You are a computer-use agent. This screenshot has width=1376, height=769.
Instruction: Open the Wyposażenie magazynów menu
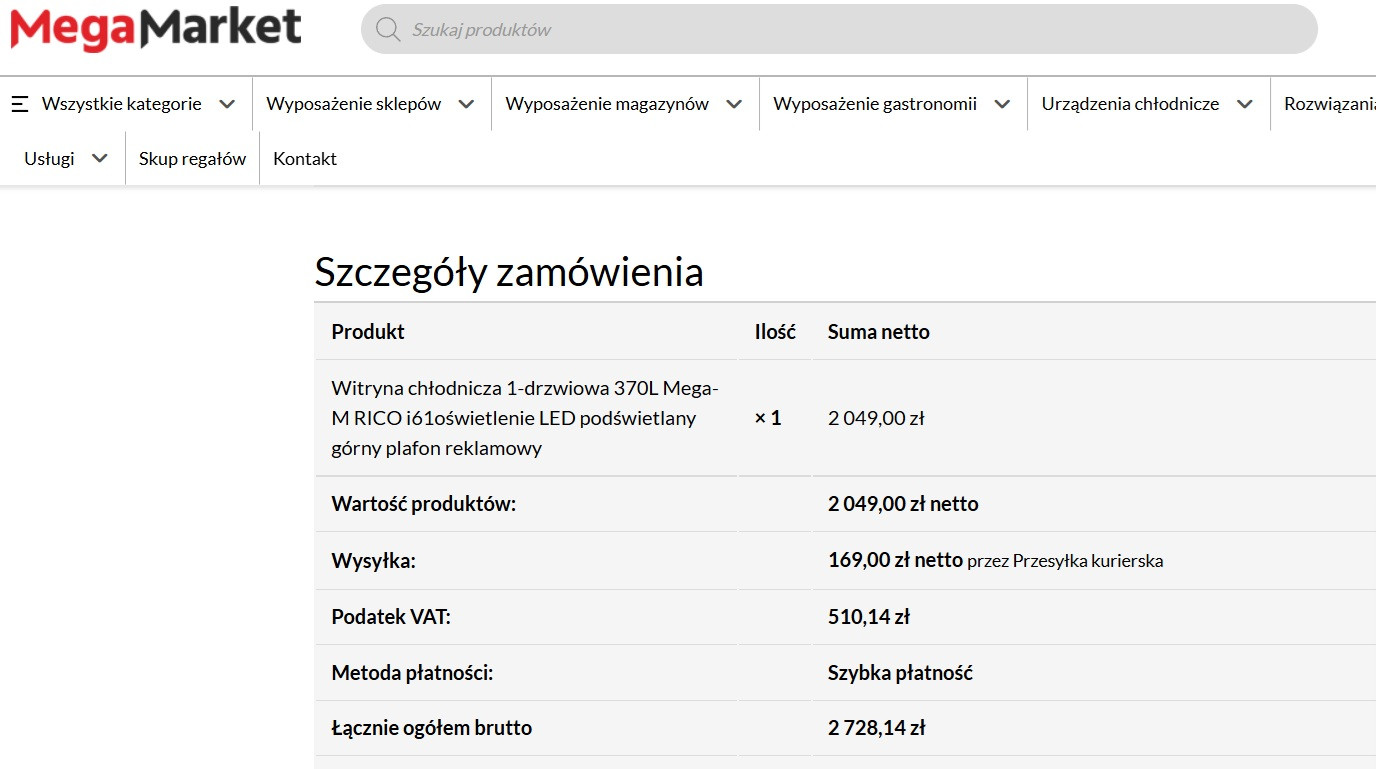[607, 104]
